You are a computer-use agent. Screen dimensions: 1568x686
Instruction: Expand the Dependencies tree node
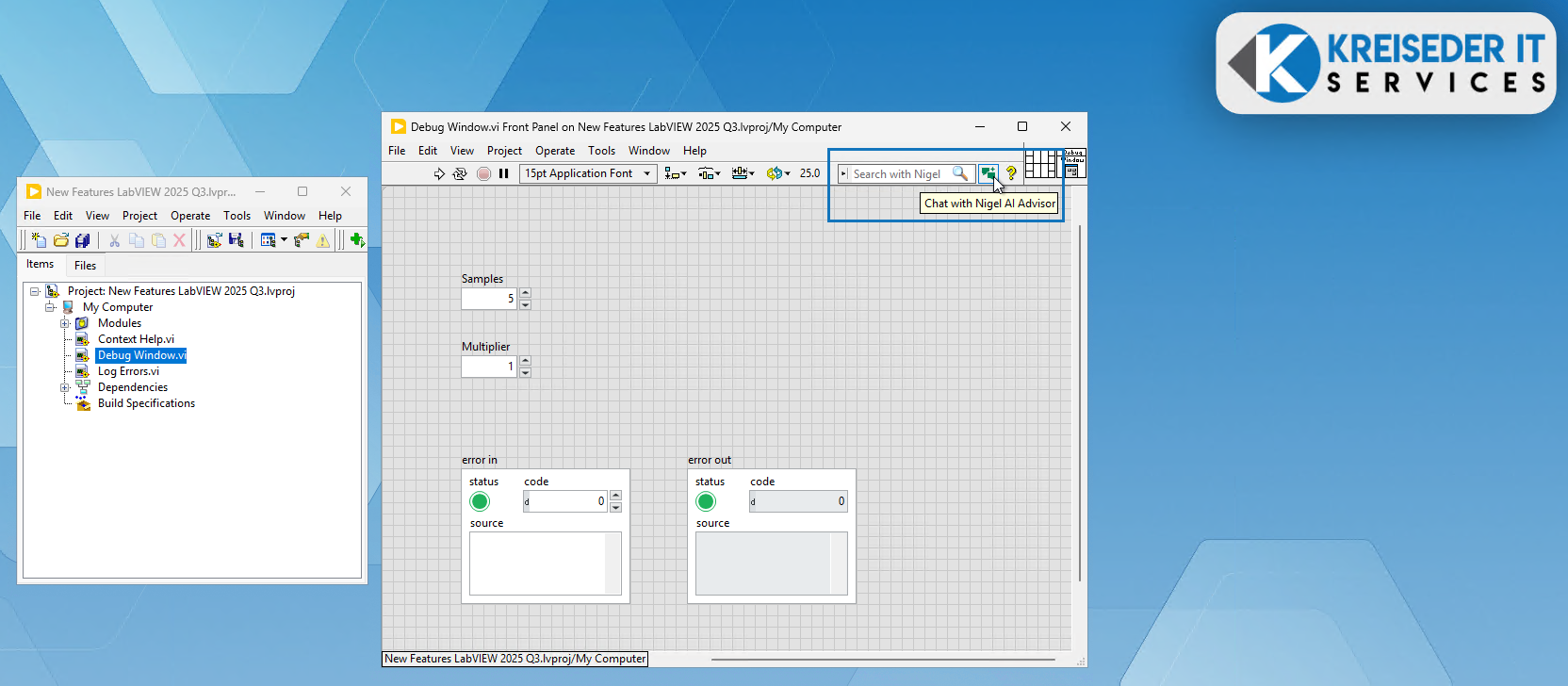coord(65,387)
